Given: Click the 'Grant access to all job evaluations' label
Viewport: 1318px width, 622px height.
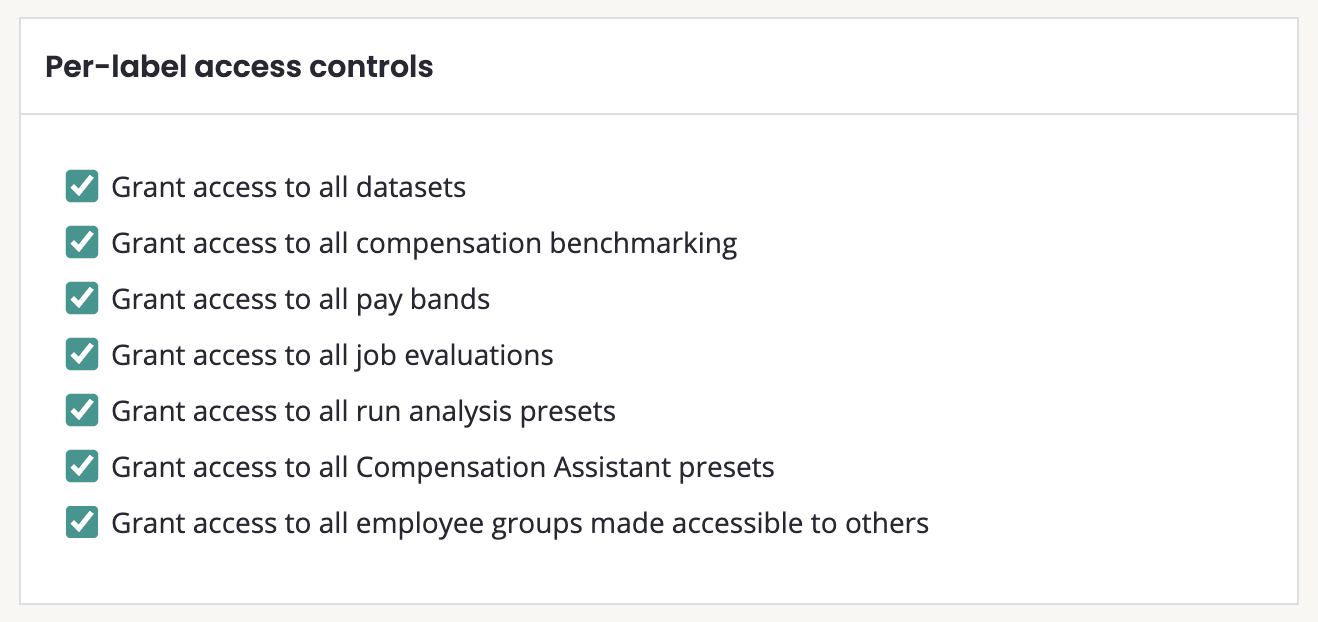Looking at the screenshot, I should pos(332,355).
